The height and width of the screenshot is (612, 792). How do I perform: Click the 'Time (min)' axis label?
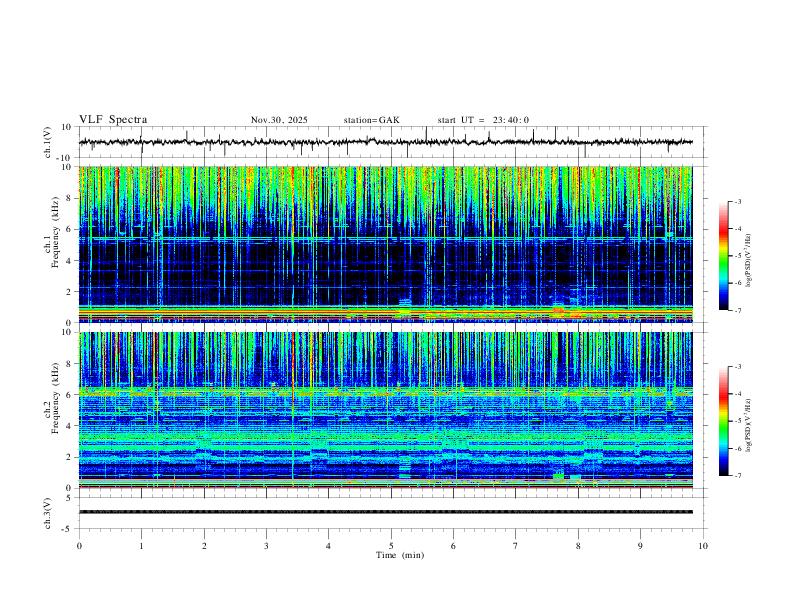coord(400,555)
